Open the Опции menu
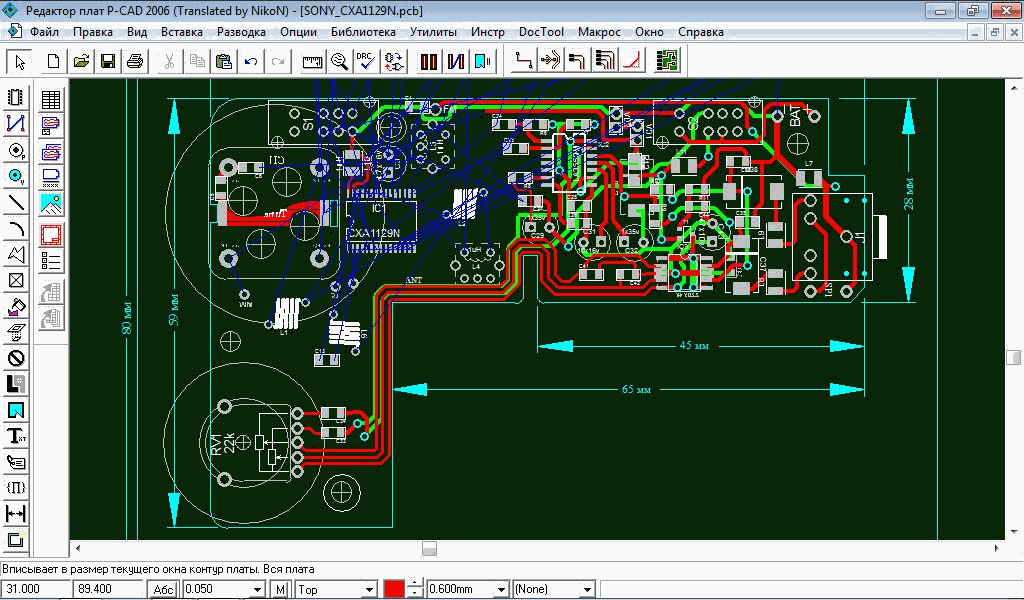 [298, 32]
